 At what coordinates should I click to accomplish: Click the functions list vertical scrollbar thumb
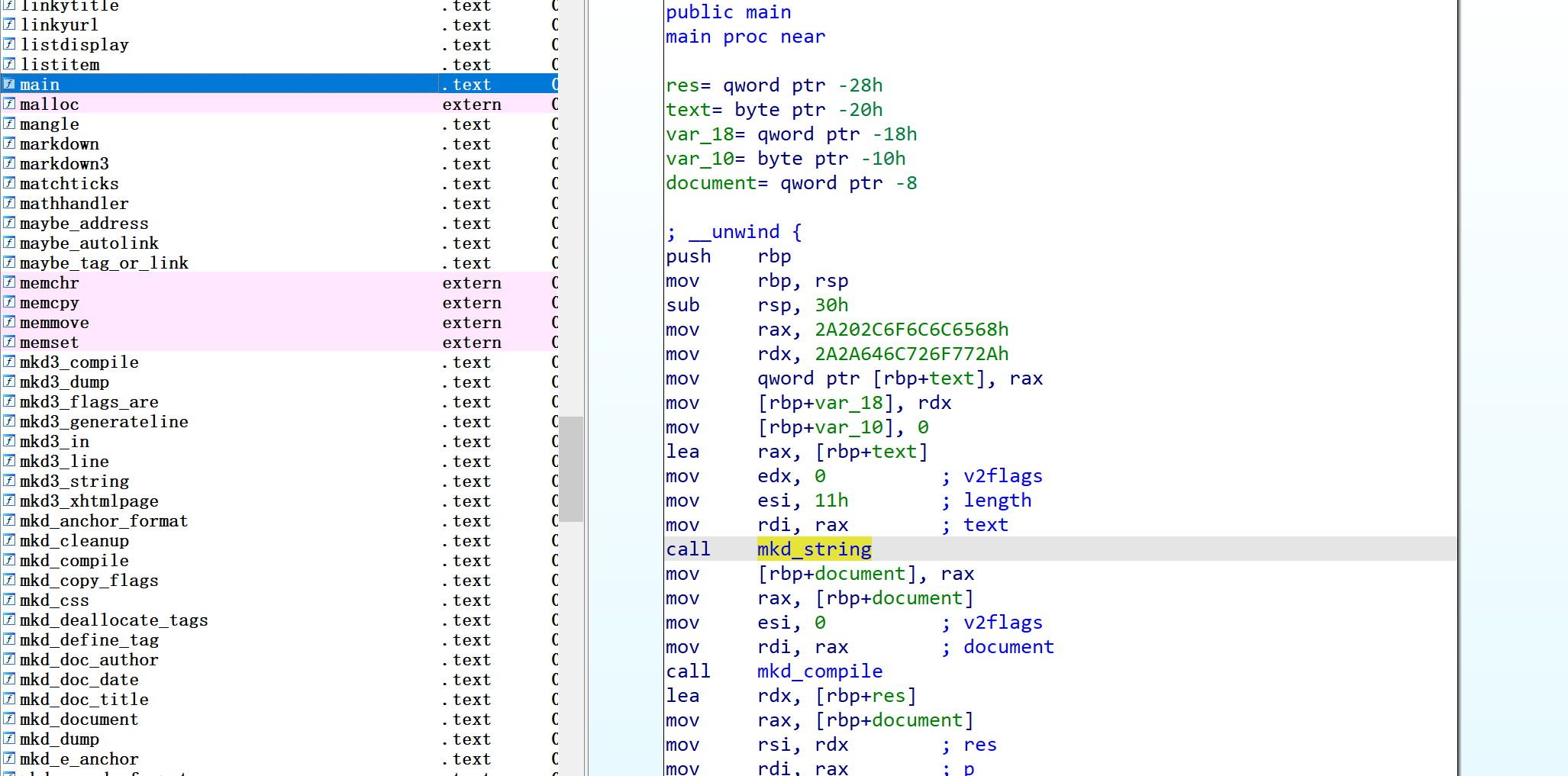click(571, 468)
